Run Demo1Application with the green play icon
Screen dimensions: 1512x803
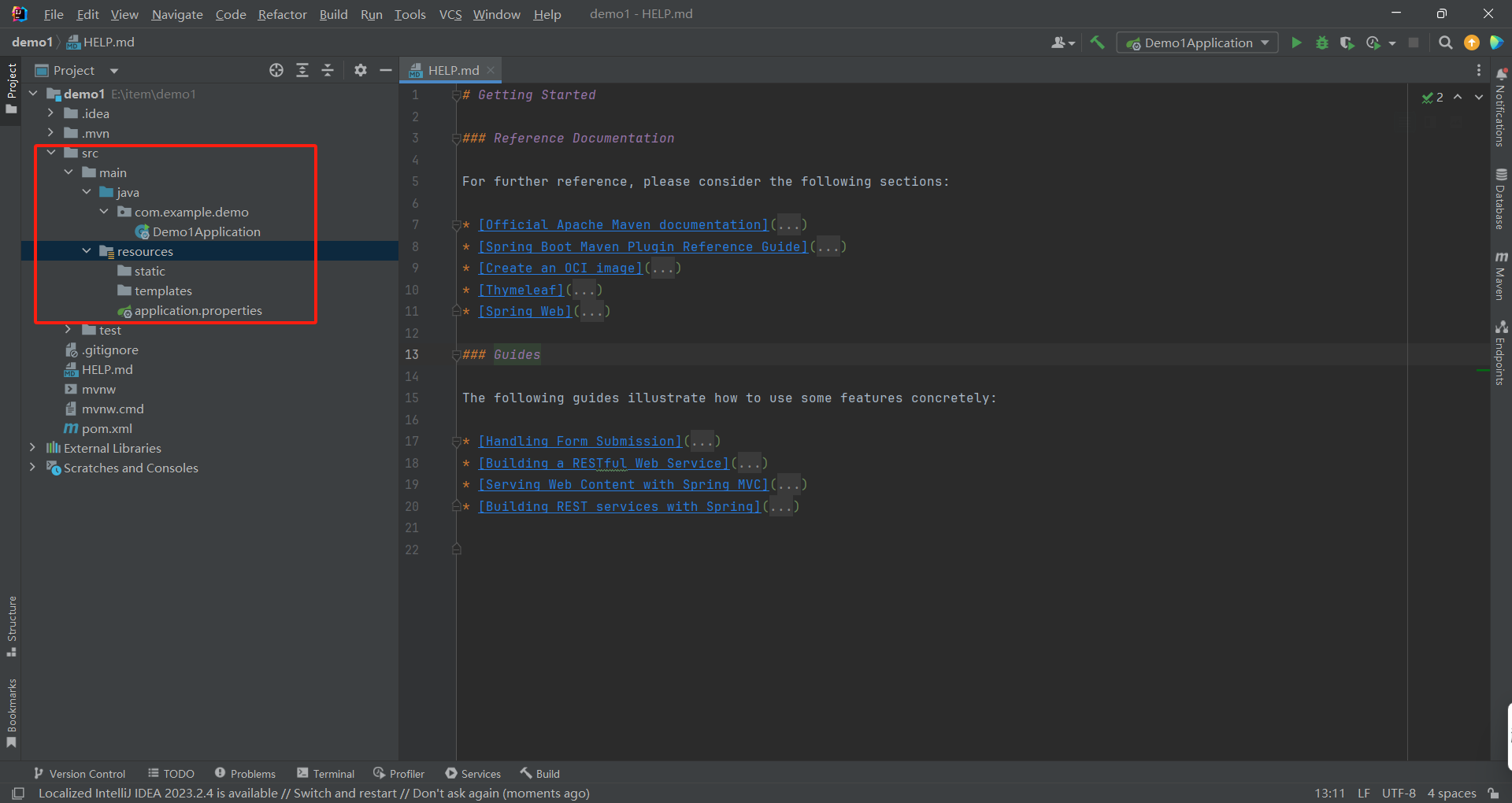pos(1296,43)
